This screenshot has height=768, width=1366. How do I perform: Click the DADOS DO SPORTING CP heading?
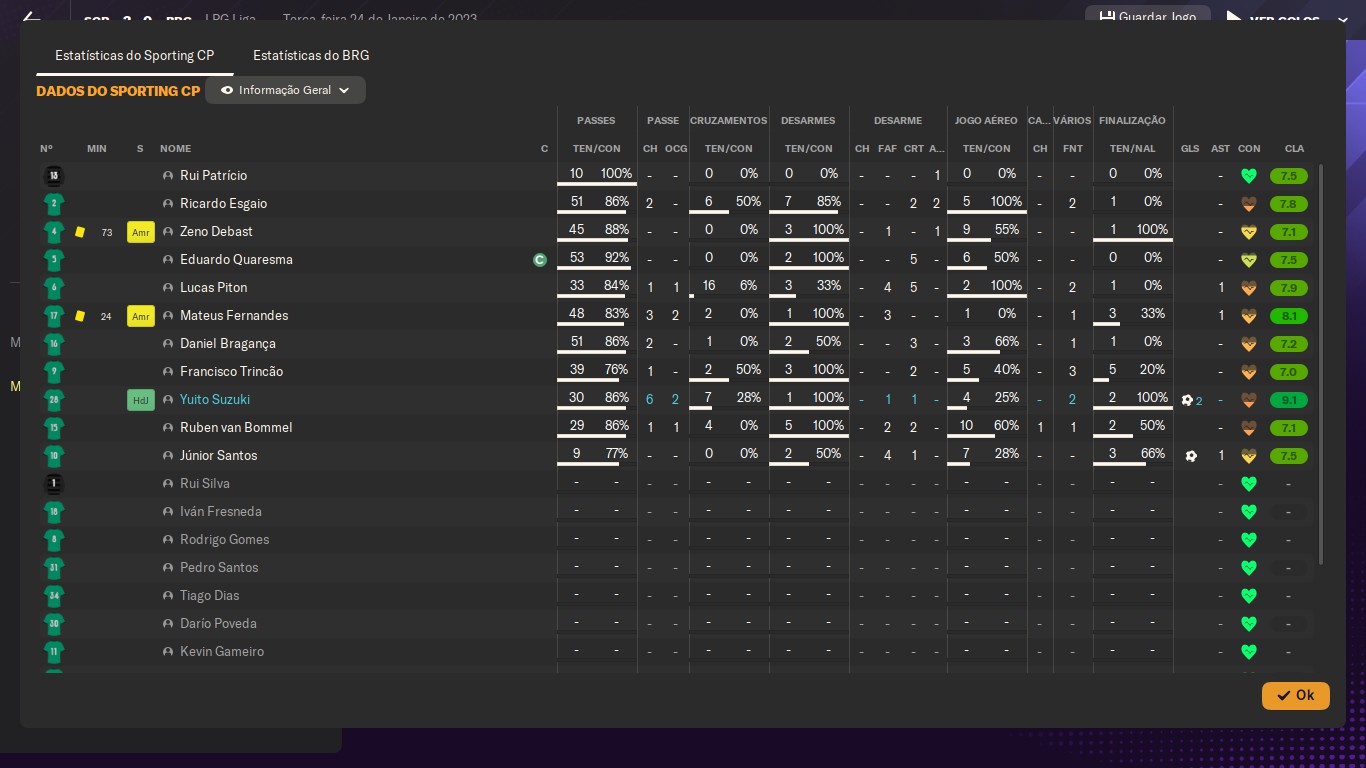point(118,91)
